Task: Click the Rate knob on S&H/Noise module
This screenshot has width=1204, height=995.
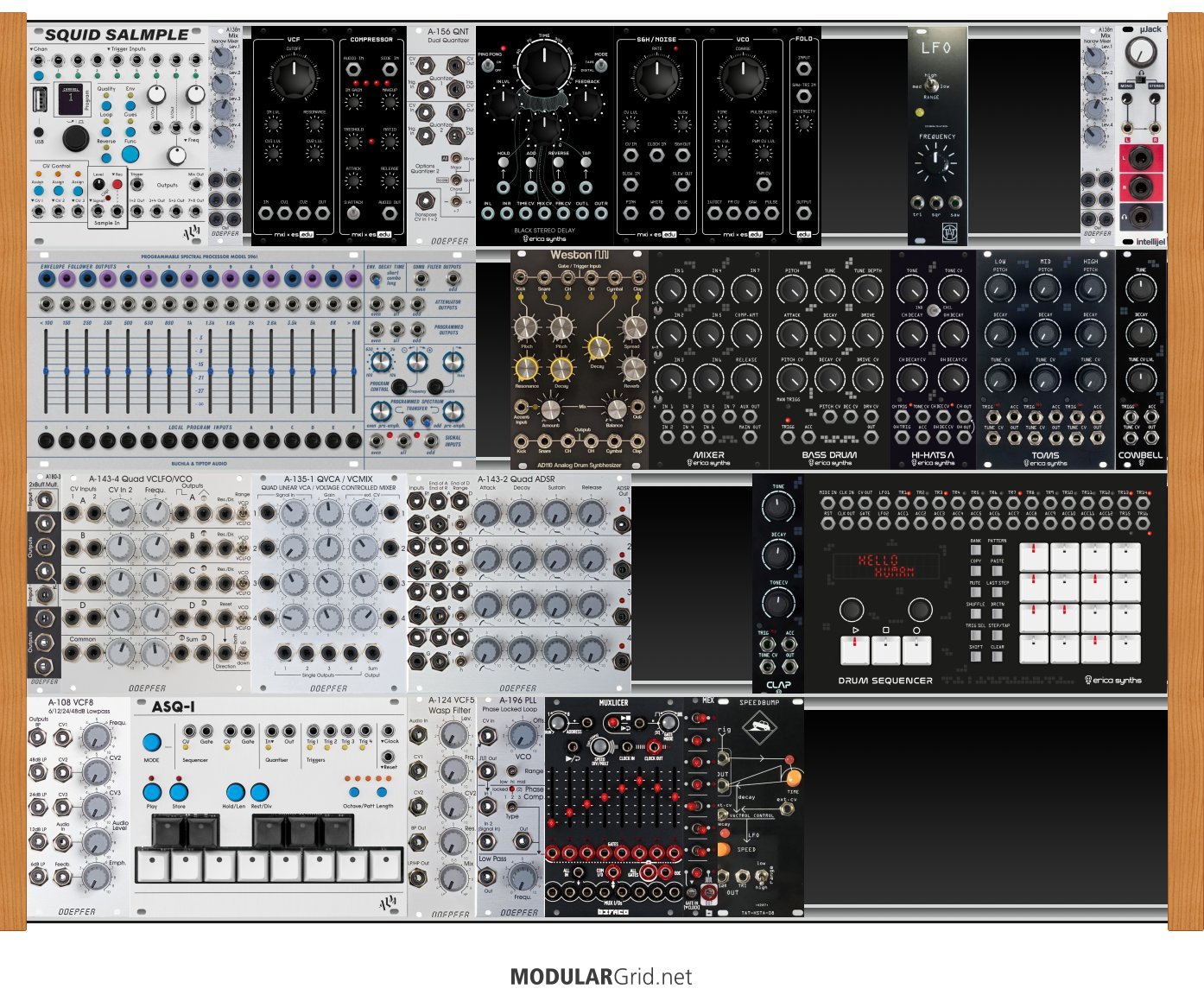Action: 656,79
